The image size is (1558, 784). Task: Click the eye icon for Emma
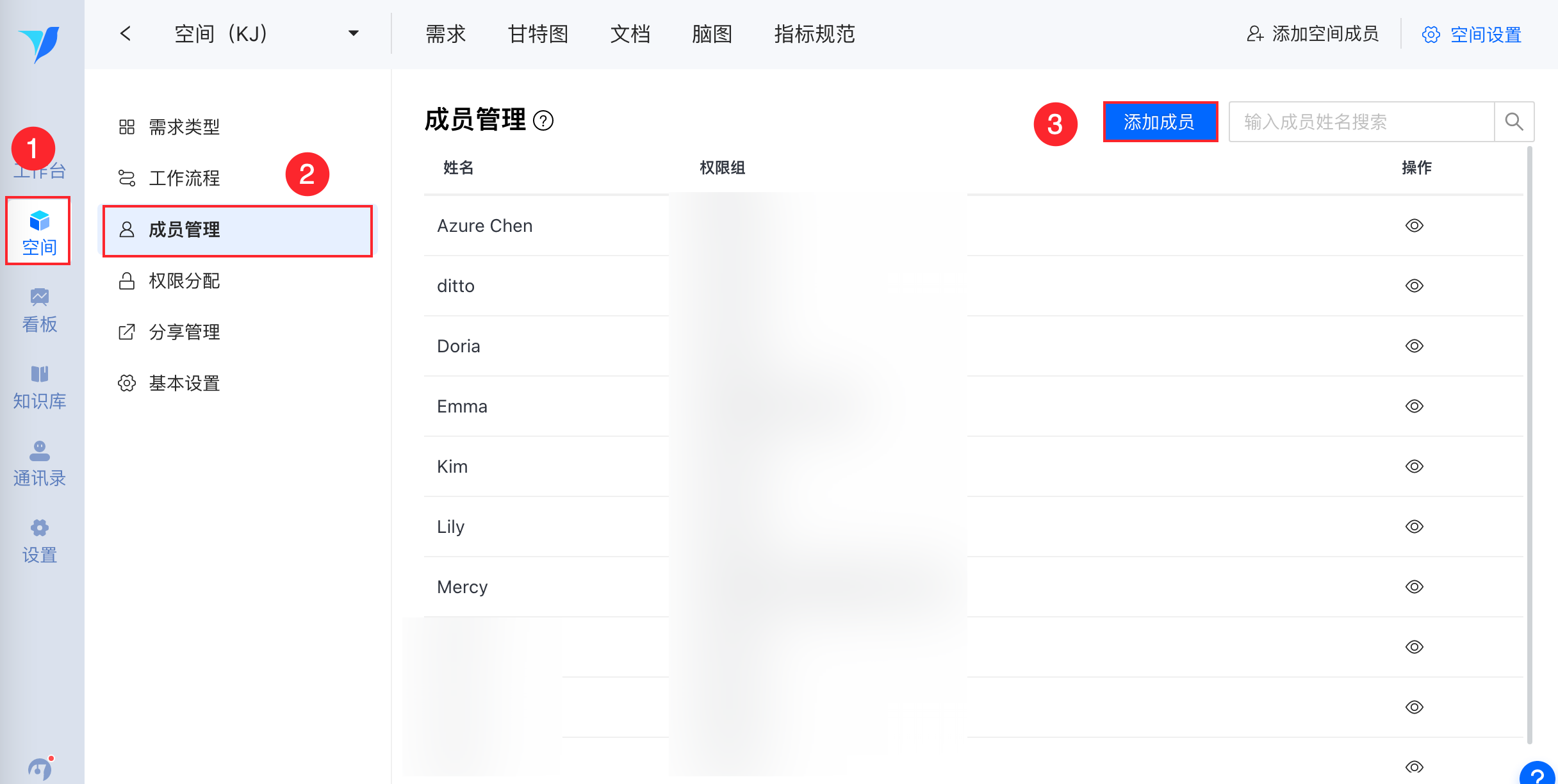pos(1414,406)
